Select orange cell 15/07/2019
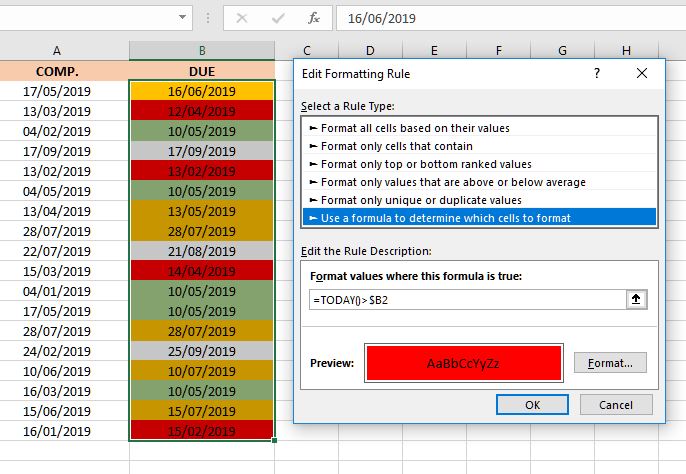Screen dimensions: 686x474 (x=202, y=411)
